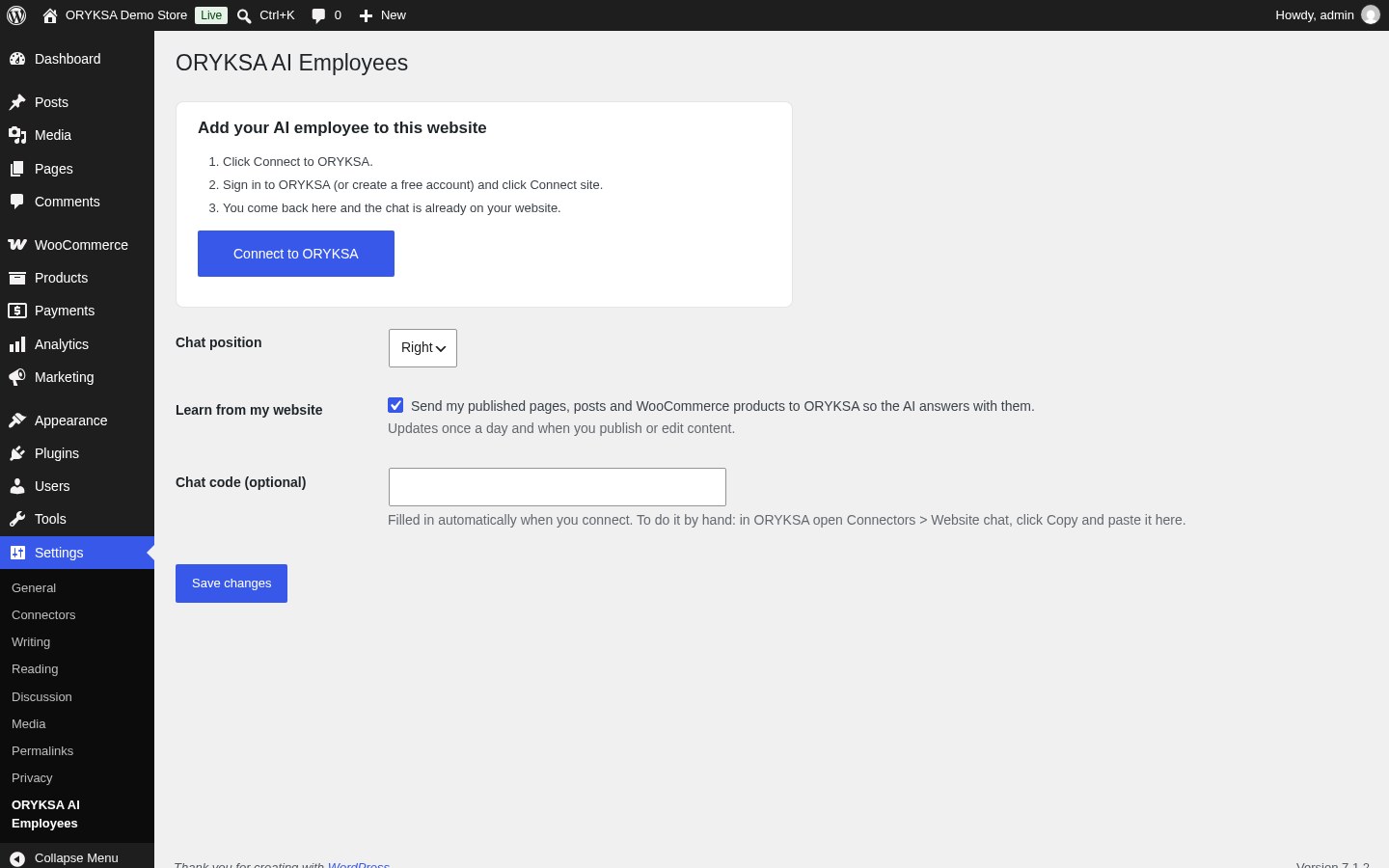The height and width of the screenshot is (868, 1389).
Task: Open the Tools menu item
Action: coord(77,519)
